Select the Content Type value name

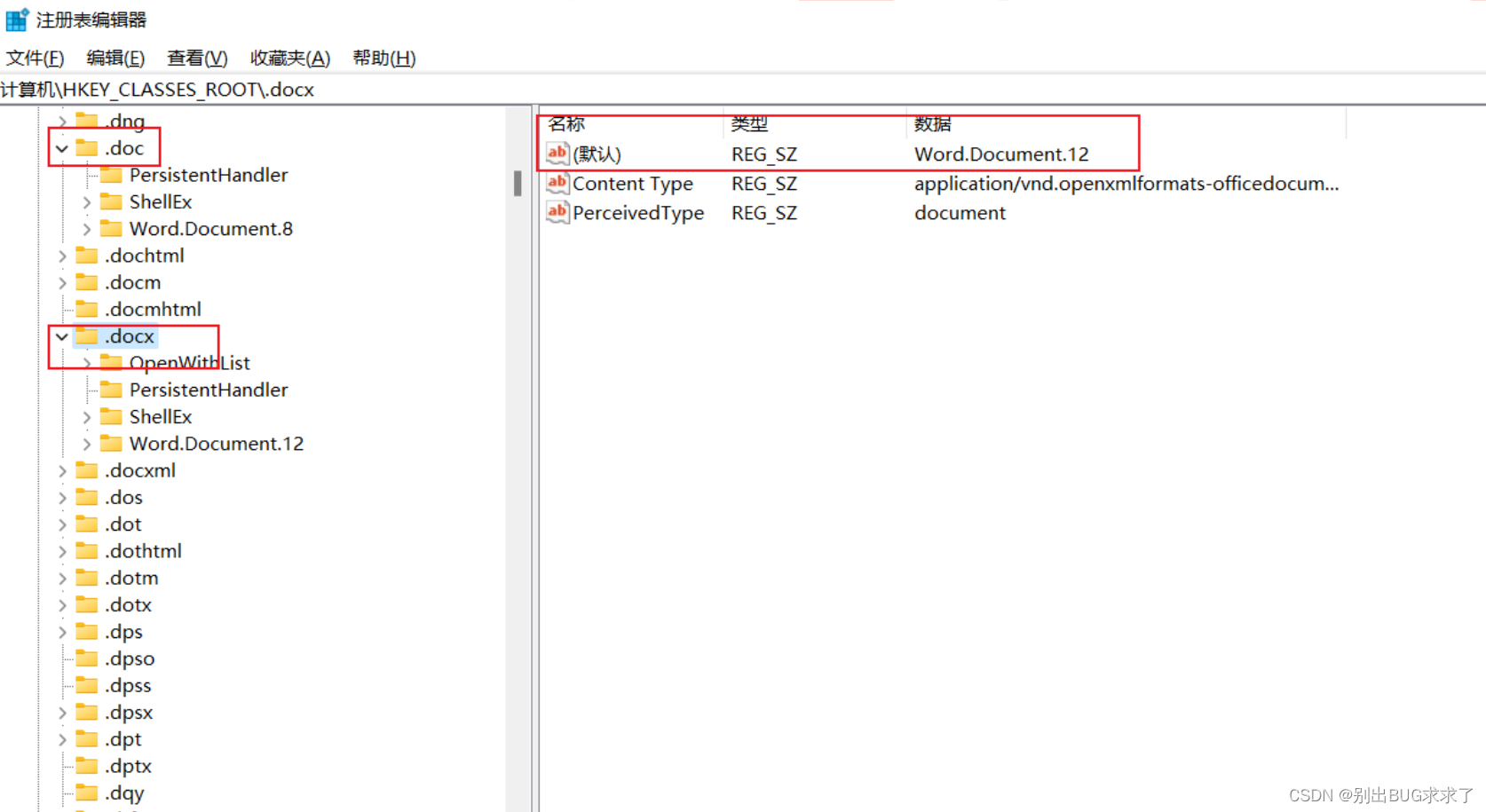coord(633,184)
